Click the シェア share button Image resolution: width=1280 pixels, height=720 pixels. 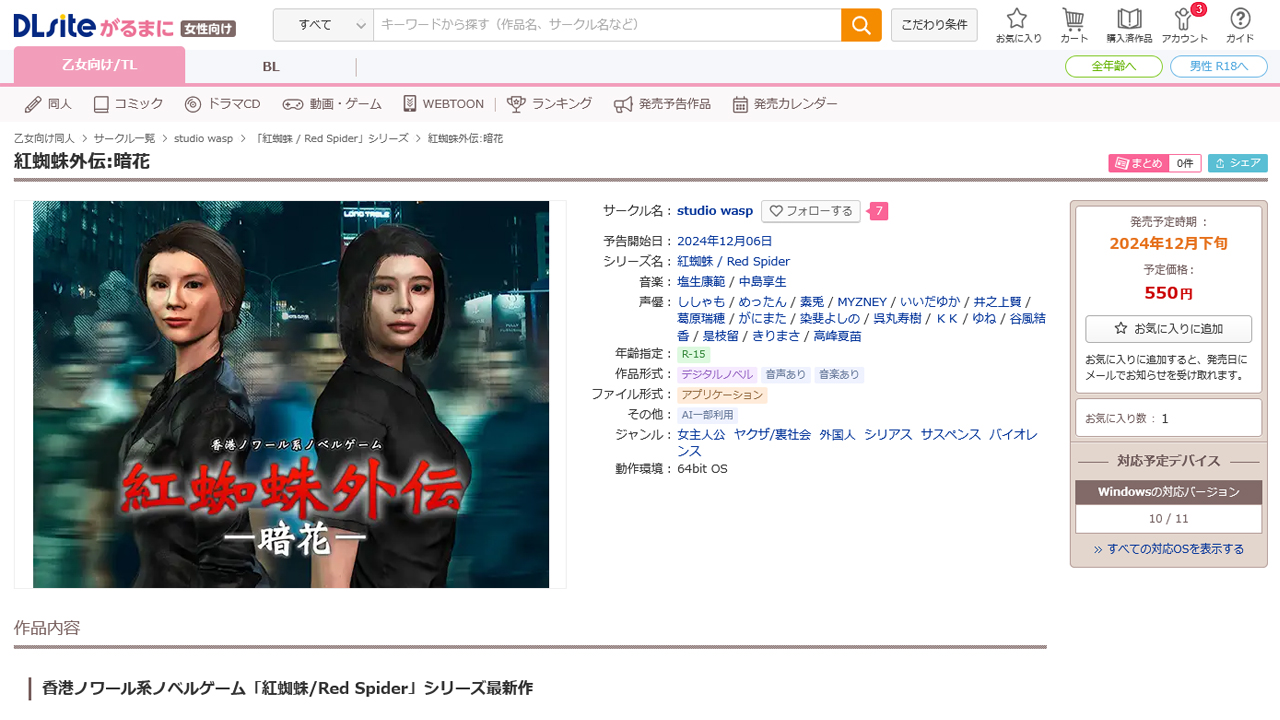pos(1238,163)
